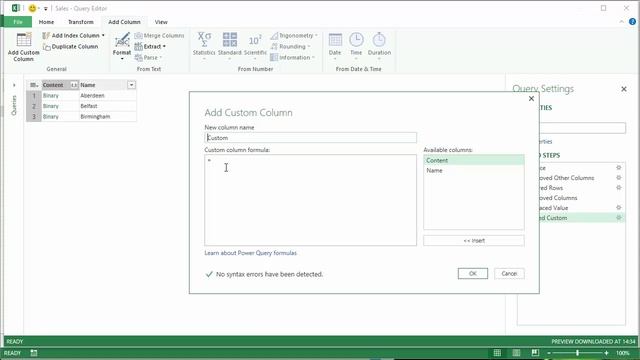The width and height of the screenshot is (640, 360).
Task: Click the Normal view icon in status bar
Action: 497,353
